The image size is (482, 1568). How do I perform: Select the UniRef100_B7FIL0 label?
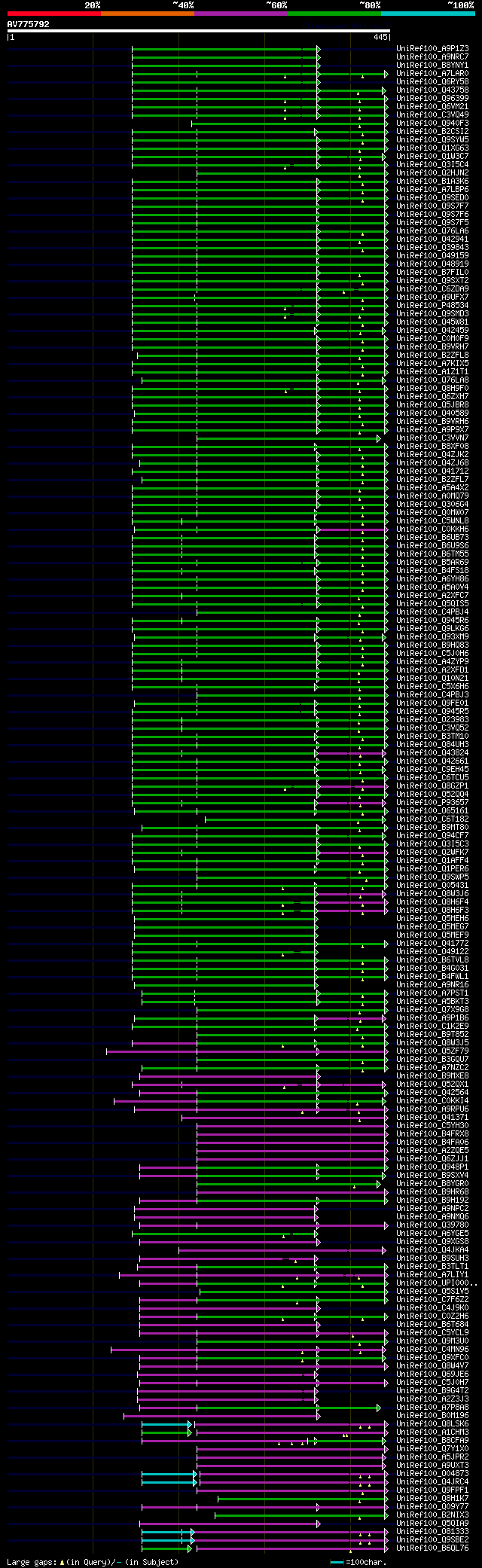432,272
